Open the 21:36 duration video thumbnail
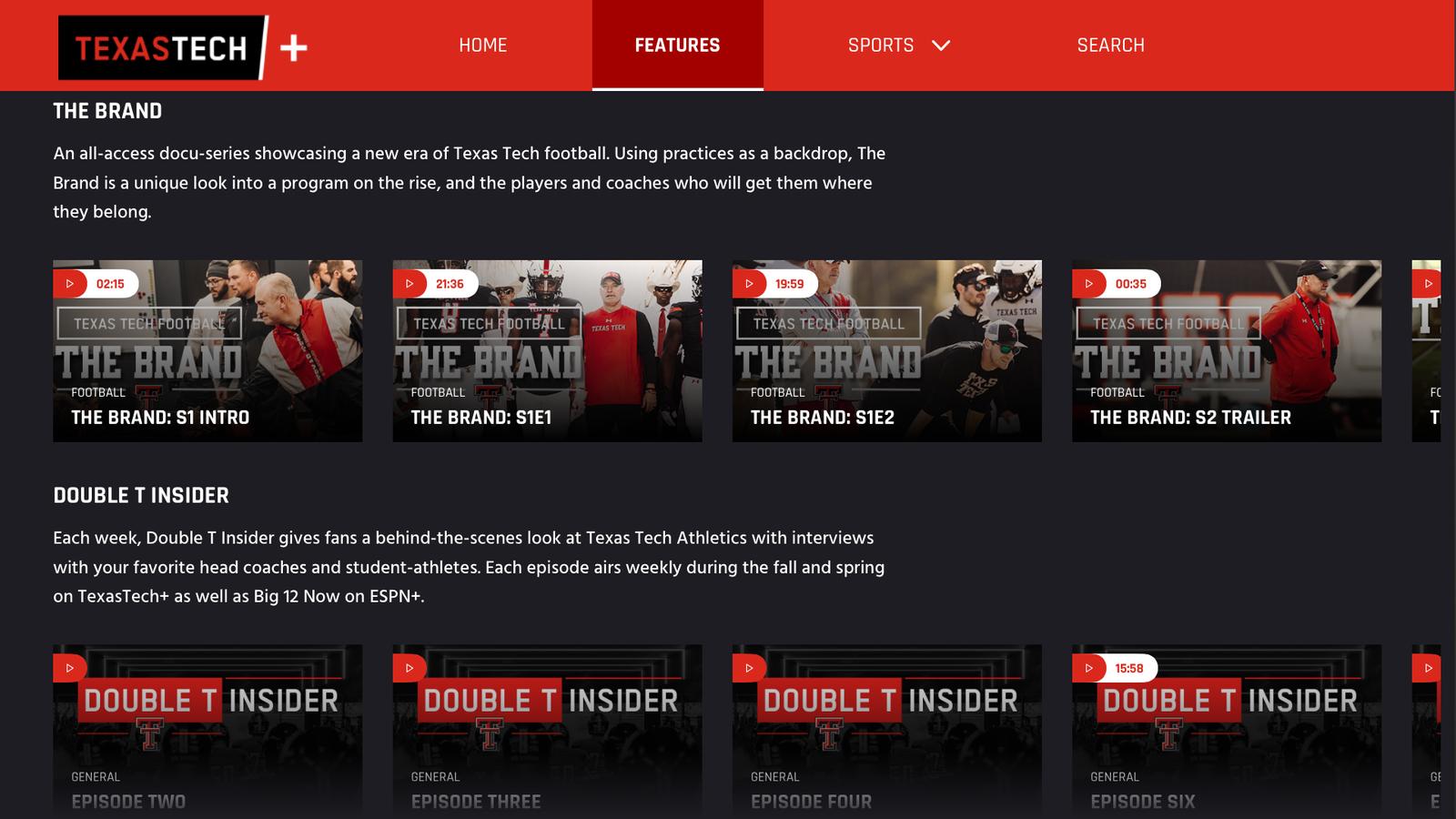Image resolution: width=1456 pixels, height=819 pixels. 547,351
